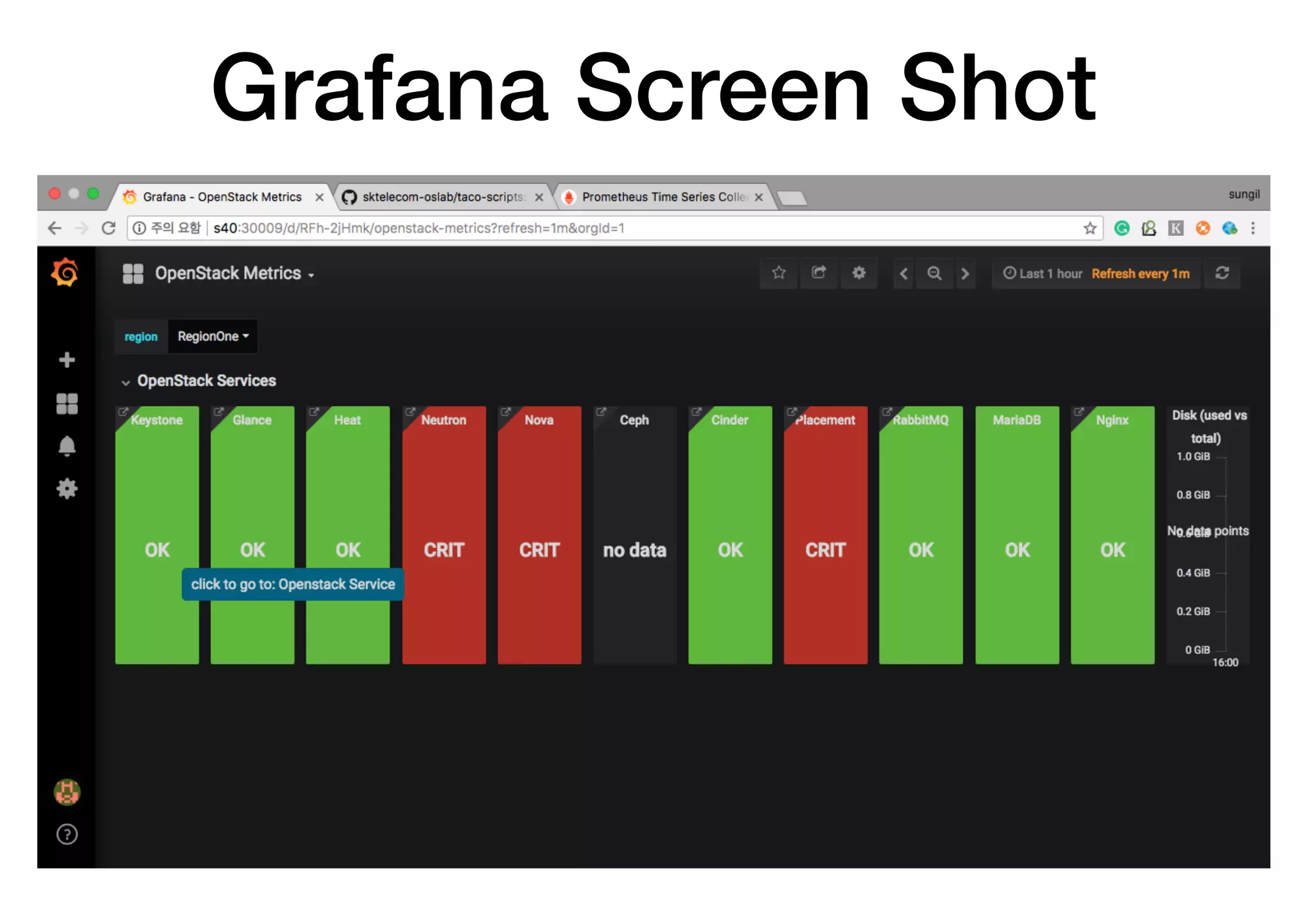Click the share dashboard icon
The height and width of the screenshot is (924, 1308).
click(x=819, y=273)
